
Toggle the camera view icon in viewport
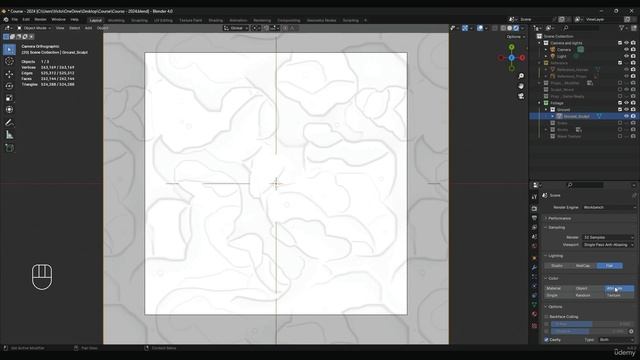point(521,96)
